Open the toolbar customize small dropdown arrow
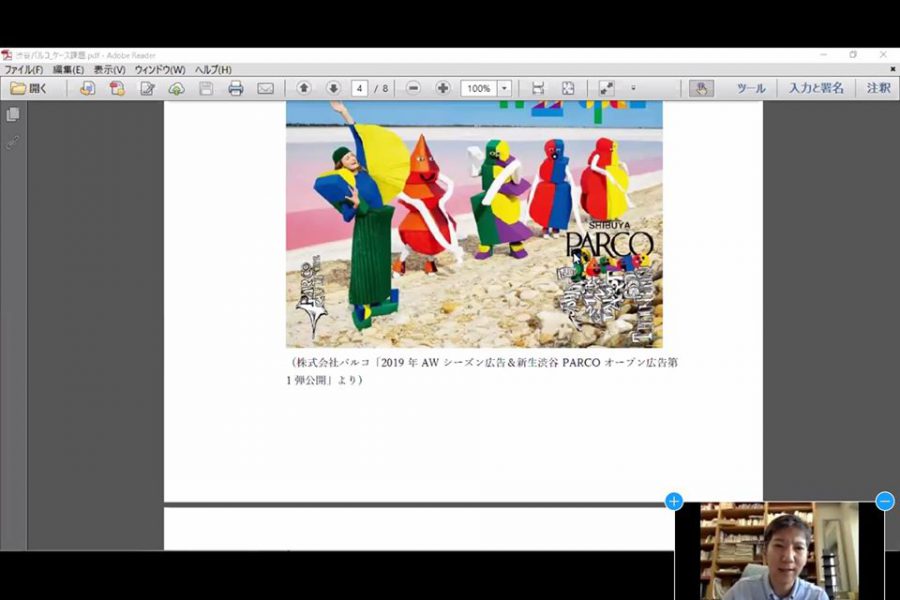This screenshot has height=600, width=900. coord(634,88)
